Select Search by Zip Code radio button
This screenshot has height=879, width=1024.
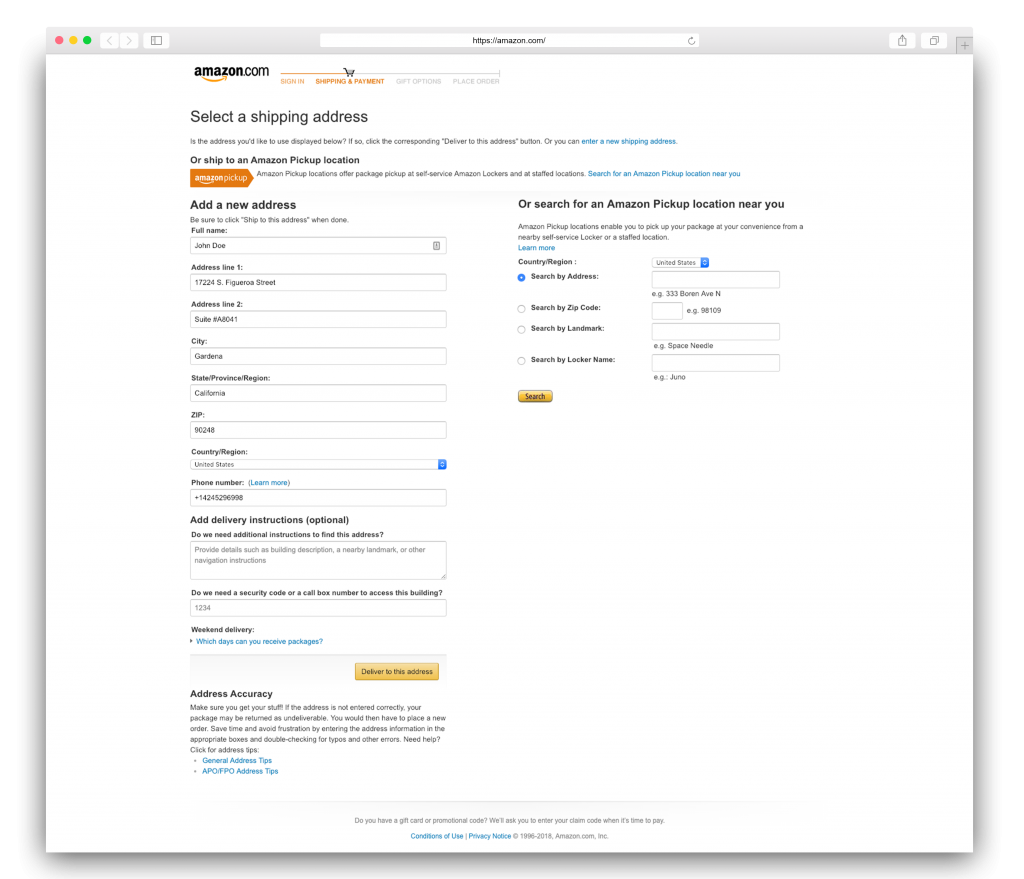[x=521, y=309]
